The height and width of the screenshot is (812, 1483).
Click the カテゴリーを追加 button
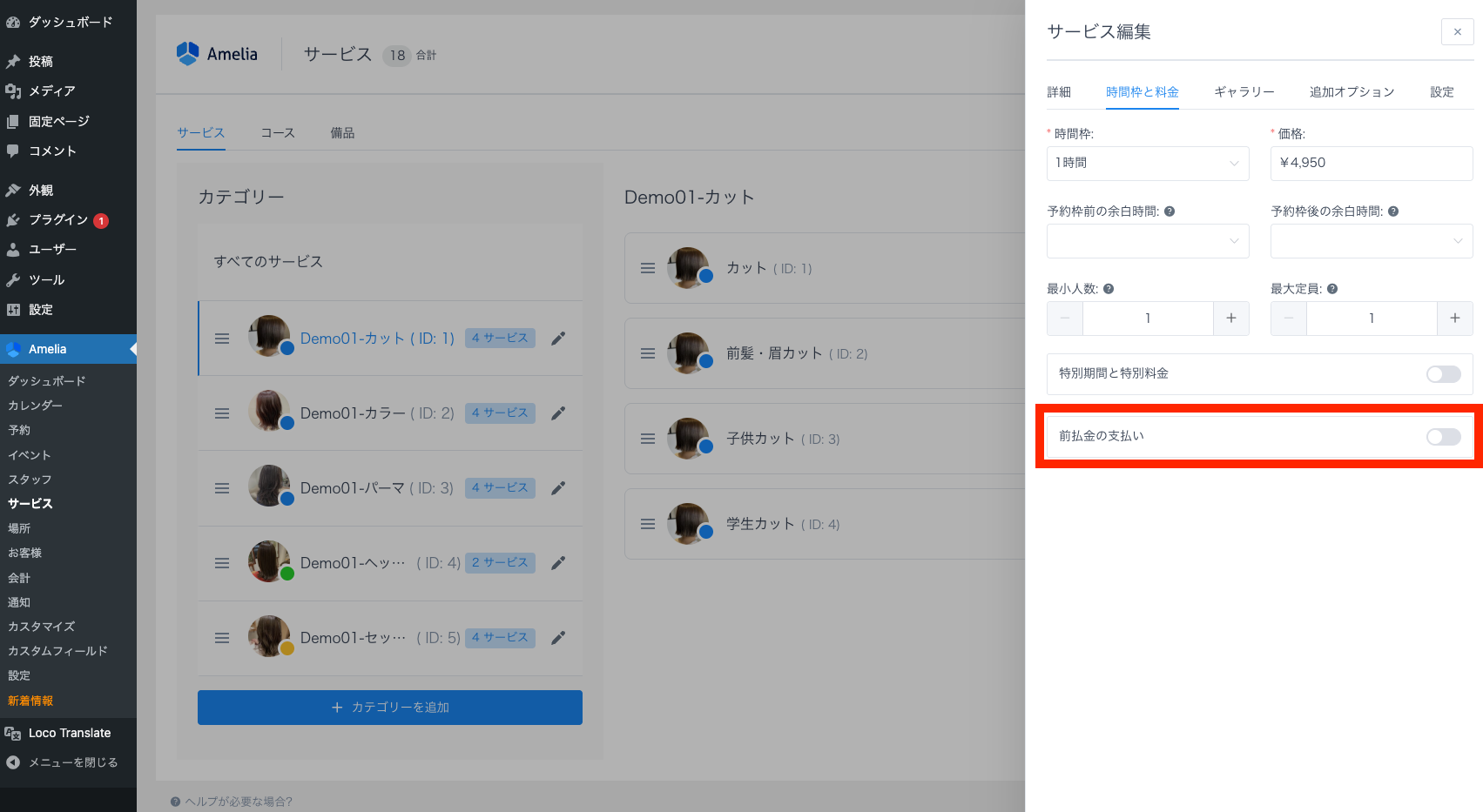pyautogui.click(x=390, y=708)
